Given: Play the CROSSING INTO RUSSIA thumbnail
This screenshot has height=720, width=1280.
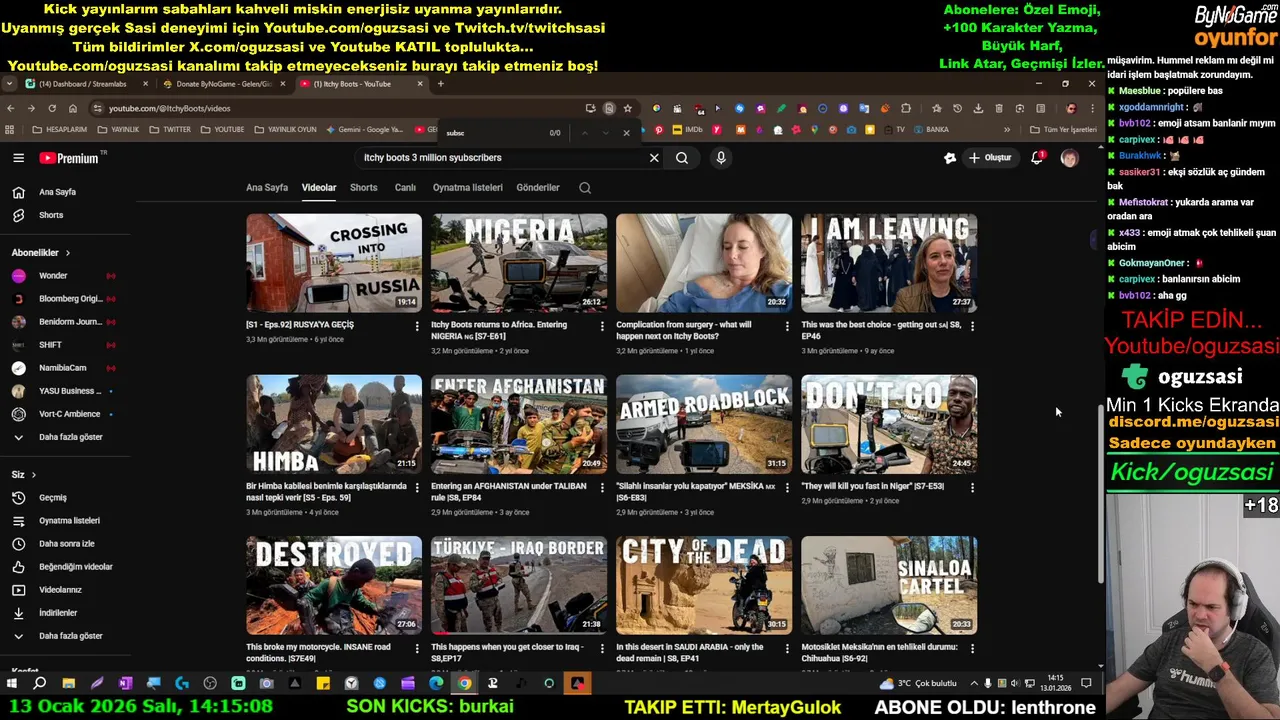Looking at the screenshot, I should pyautogui.click(x=334, y=263).
